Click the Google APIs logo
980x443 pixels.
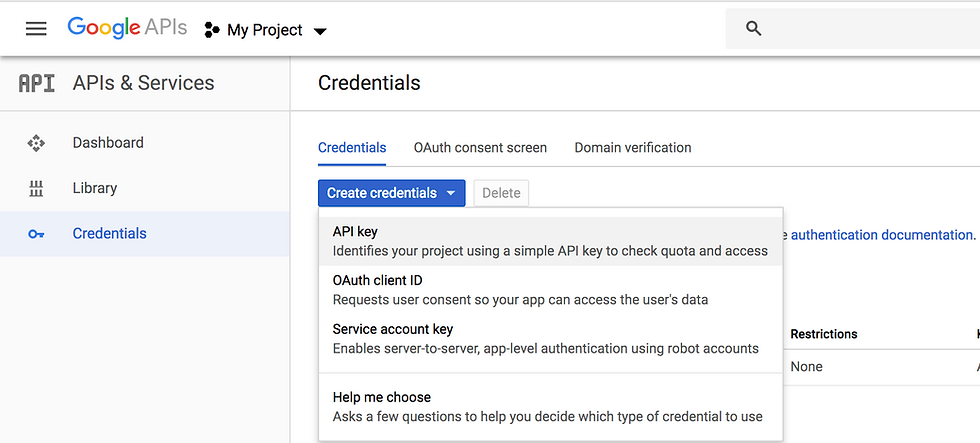pos(128,28)
